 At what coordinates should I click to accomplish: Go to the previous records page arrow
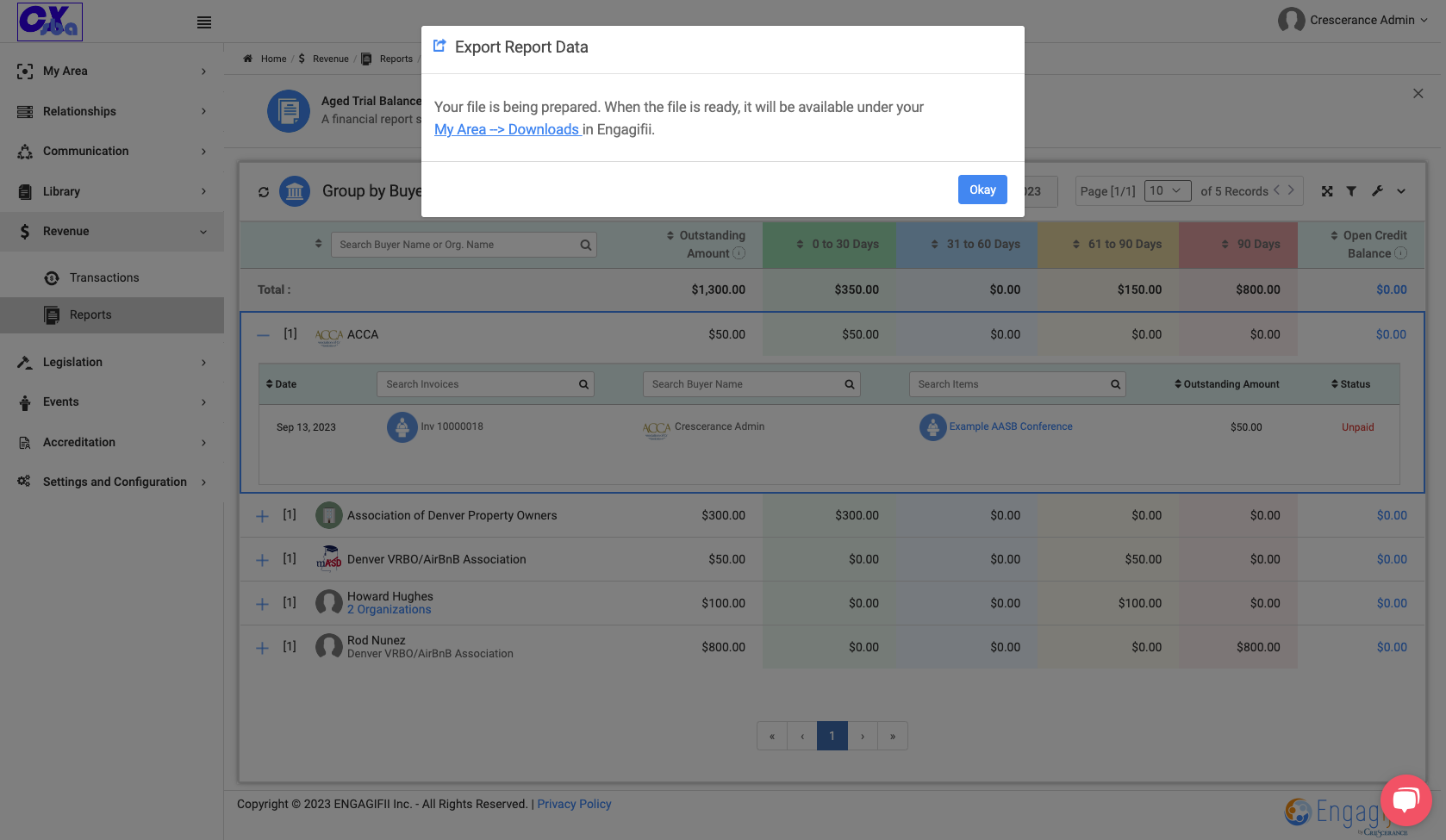click(x=1276, y=190)
